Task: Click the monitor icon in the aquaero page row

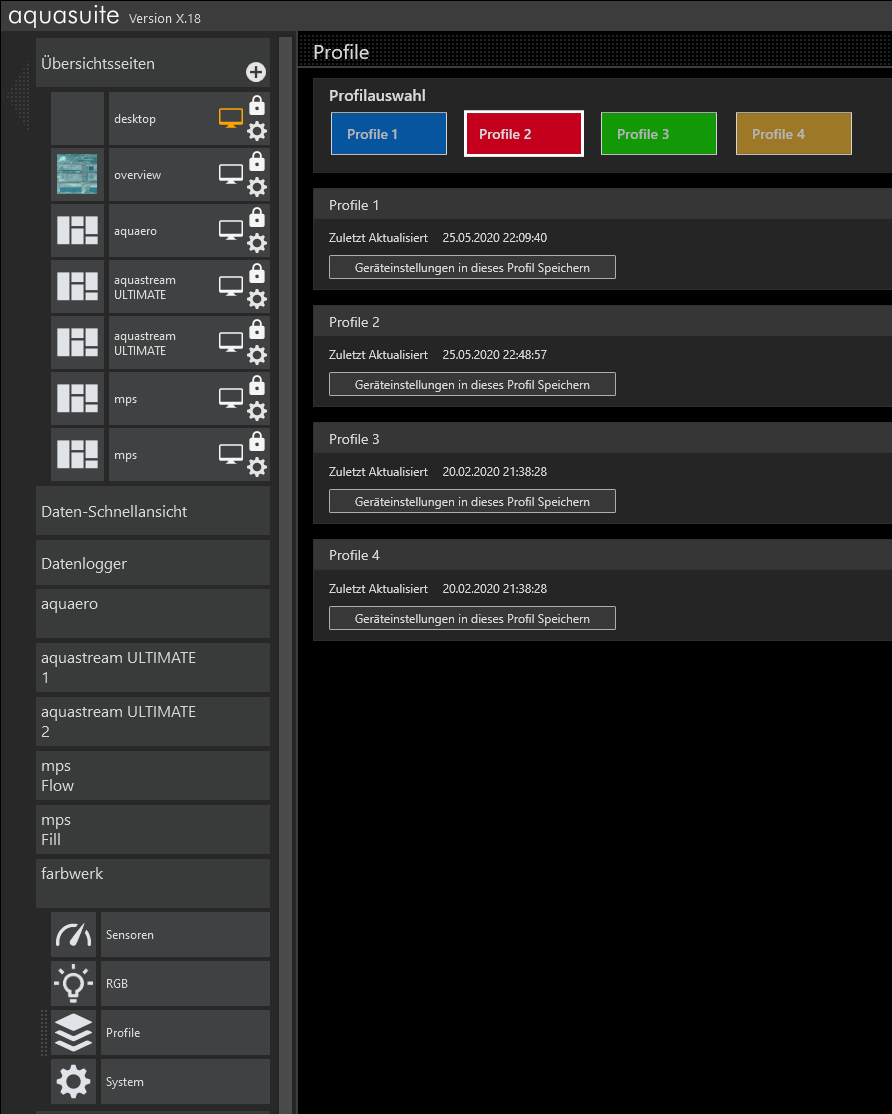Action: (x=231, y=230)
